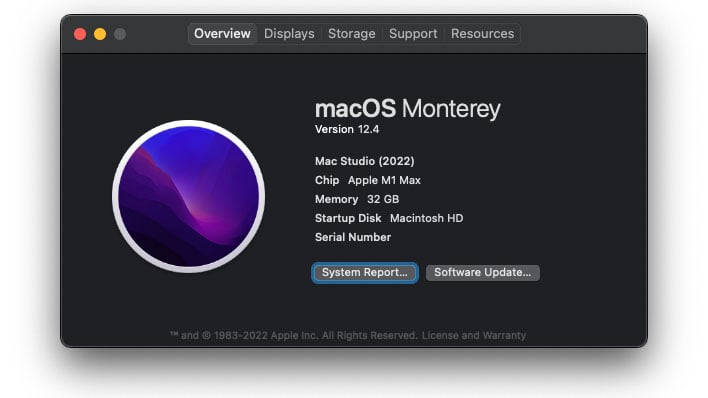Click the Macintosh HD startup disk value
The height and width of the screenshot is (398, 708).
coord(426,218)
